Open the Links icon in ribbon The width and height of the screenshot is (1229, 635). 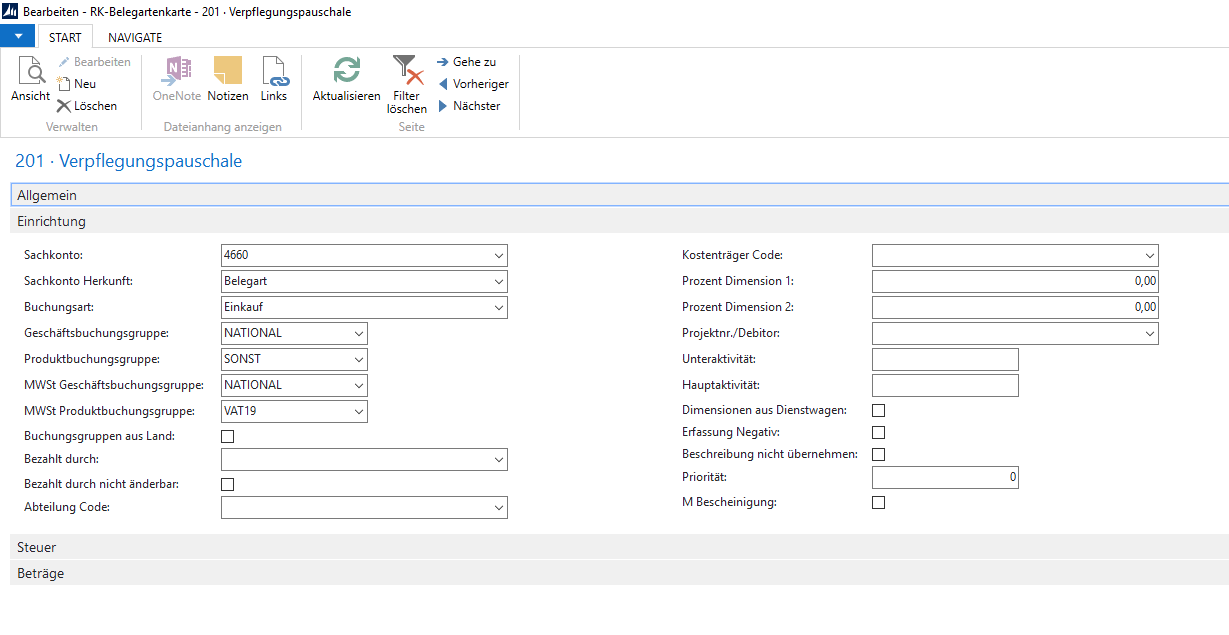pyautogui.click(x=274, y=73)
